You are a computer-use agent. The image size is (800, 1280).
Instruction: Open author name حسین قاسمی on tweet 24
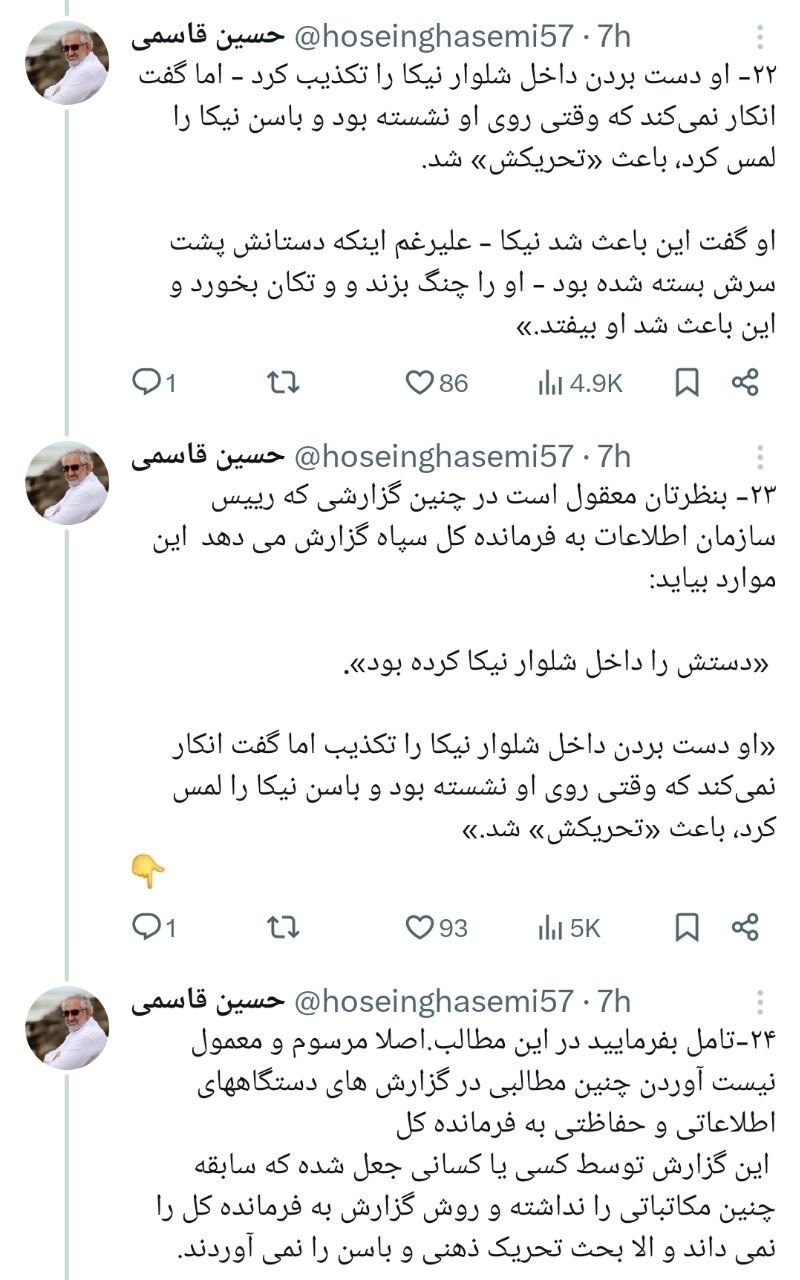tap(206, 1001)
